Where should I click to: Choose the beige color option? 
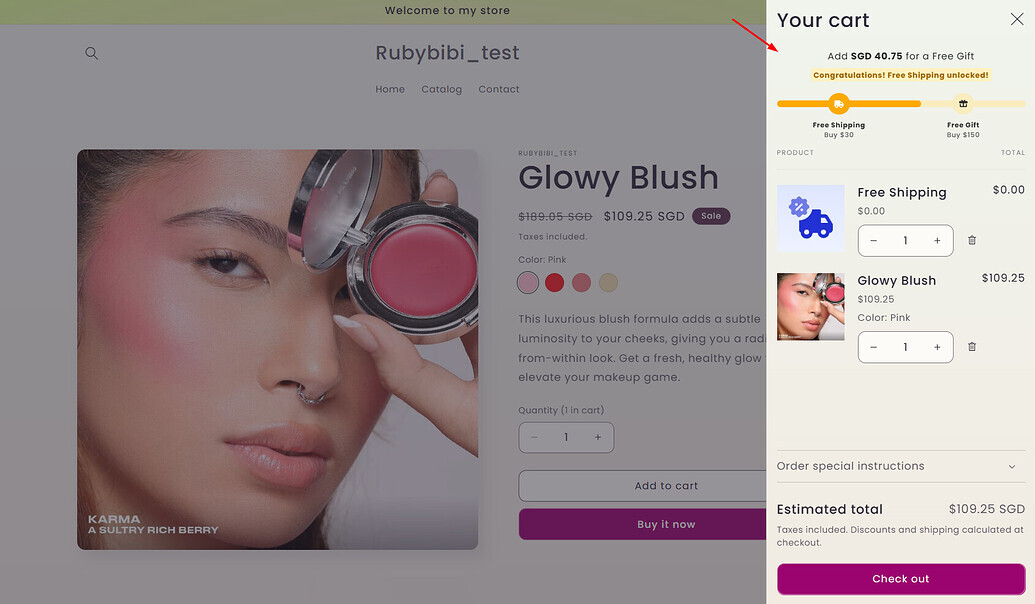pyautogui.click(x=608, y=283)
